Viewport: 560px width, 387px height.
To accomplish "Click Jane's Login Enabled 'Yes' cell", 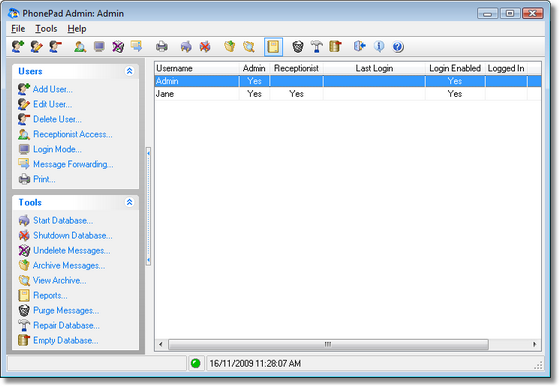I will point(455,94).
